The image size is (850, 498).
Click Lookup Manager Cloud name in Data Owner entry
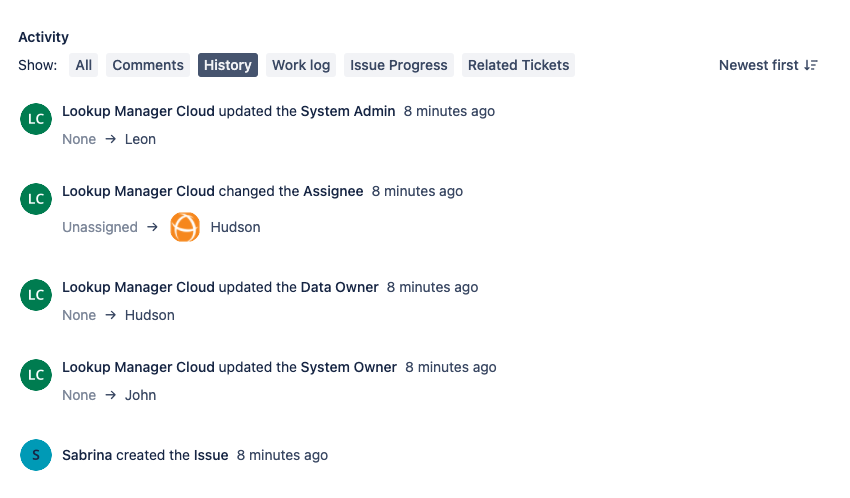tap(138, 287)
